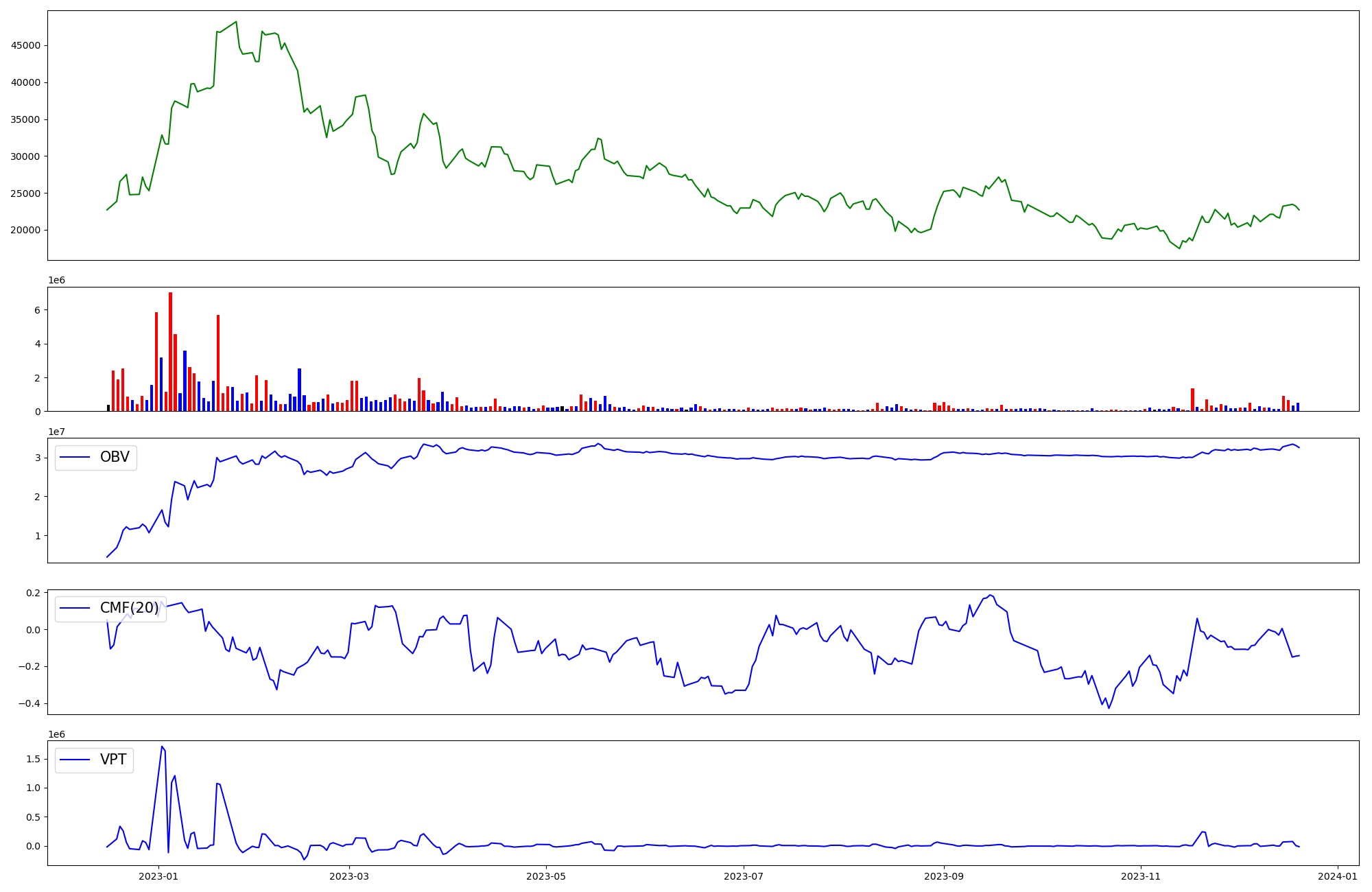
Task: Click the 45000 price axis tick label
Action: coord(25,45)
